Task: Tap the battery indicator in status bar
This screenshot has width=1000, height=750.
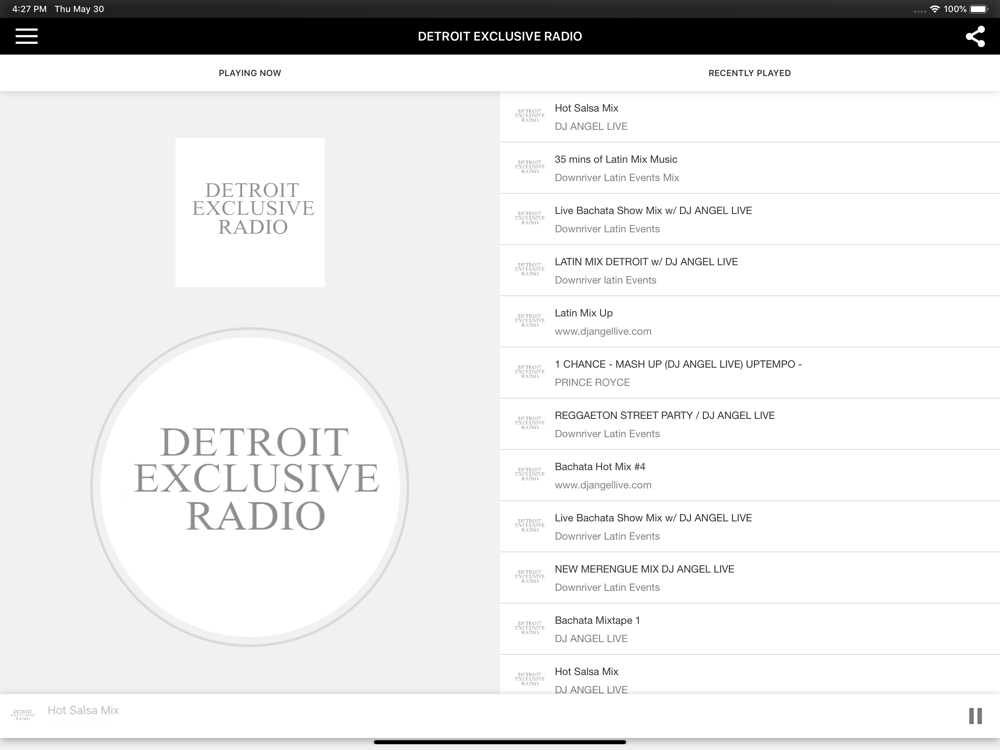Action: pos(978,9)
